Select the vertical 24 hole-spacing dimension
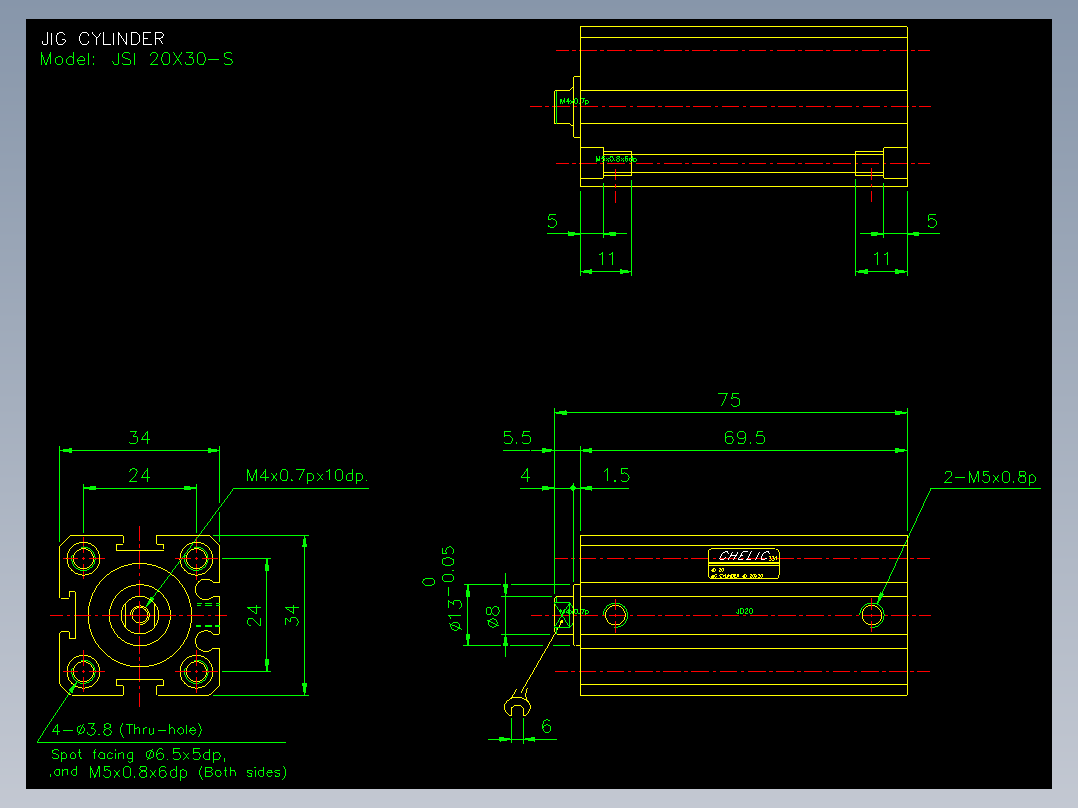1078x808 pixels. [x=254, y=615]
